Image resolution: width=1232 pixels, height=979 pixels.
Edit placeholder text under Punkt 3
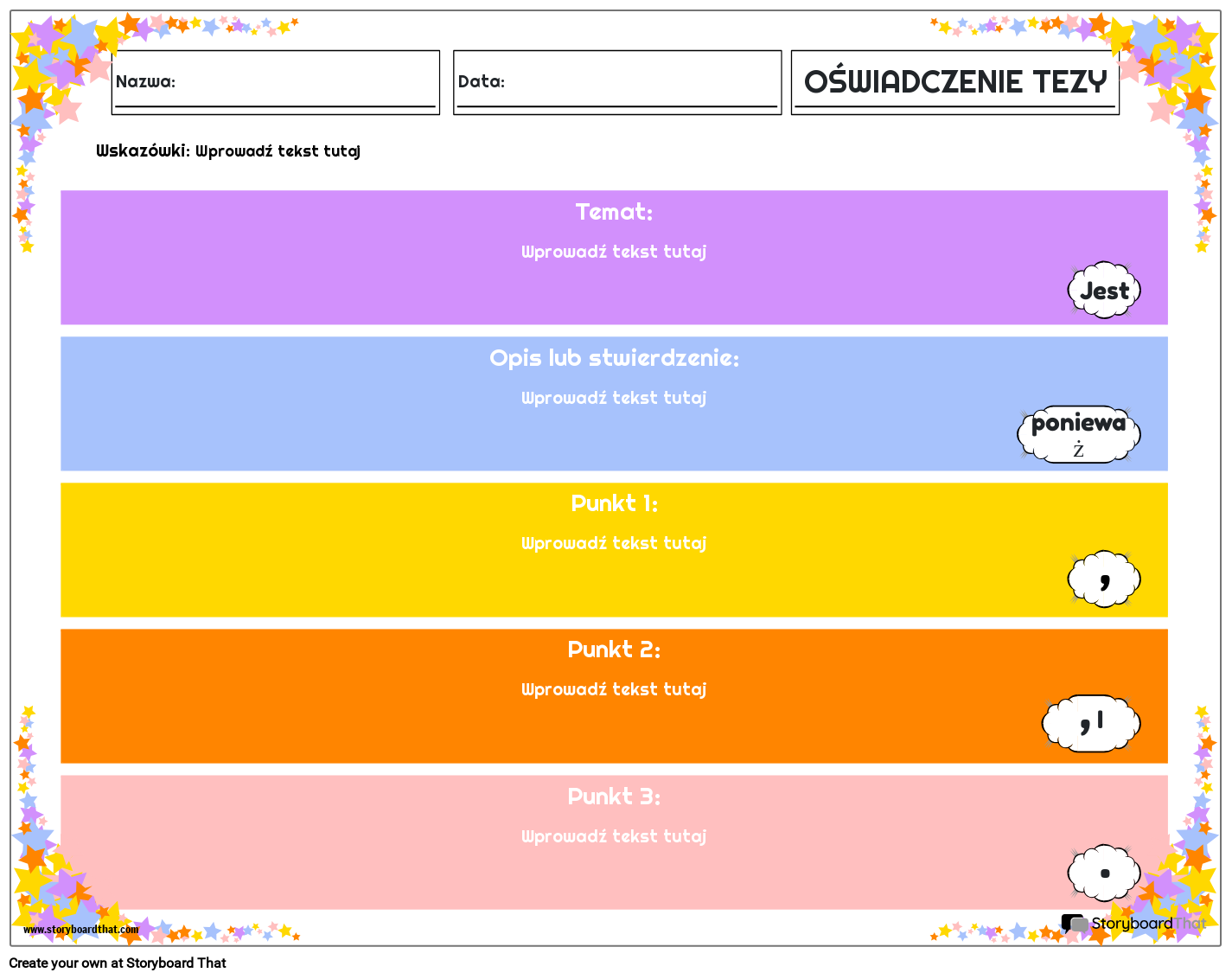[614, 836]
